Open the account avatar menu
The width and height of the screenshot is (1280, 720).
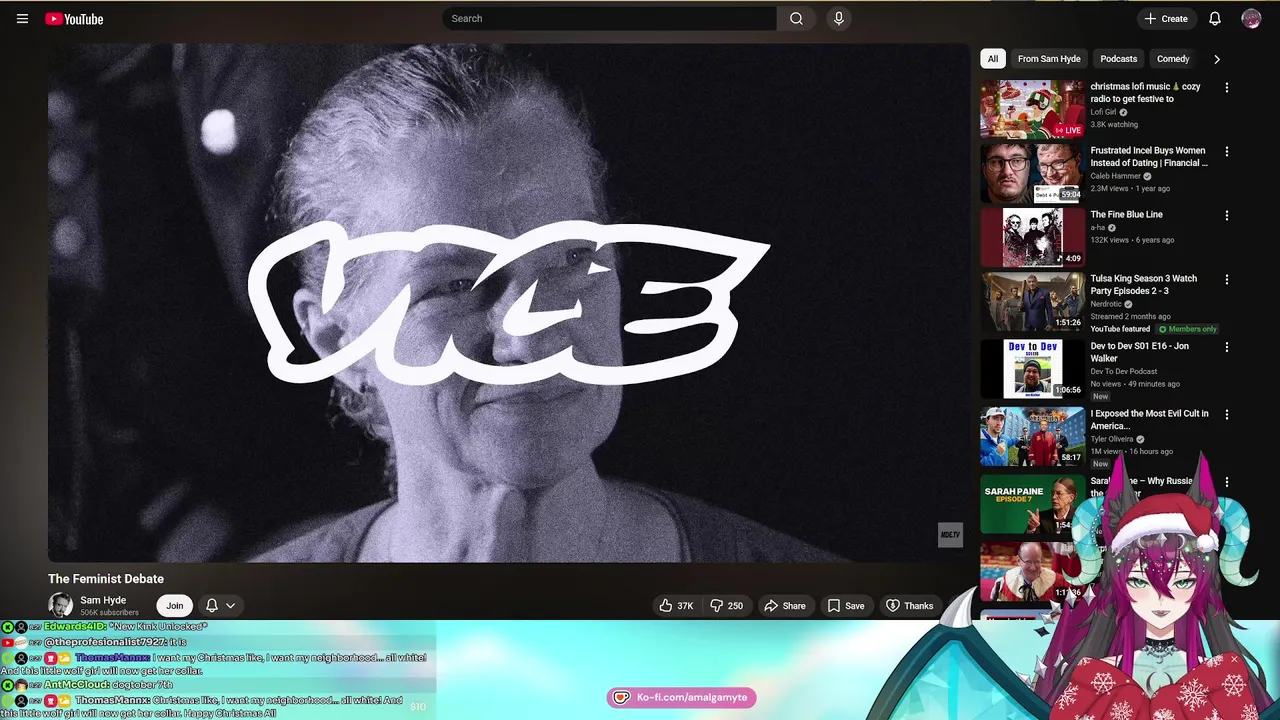click(1251, 18)
